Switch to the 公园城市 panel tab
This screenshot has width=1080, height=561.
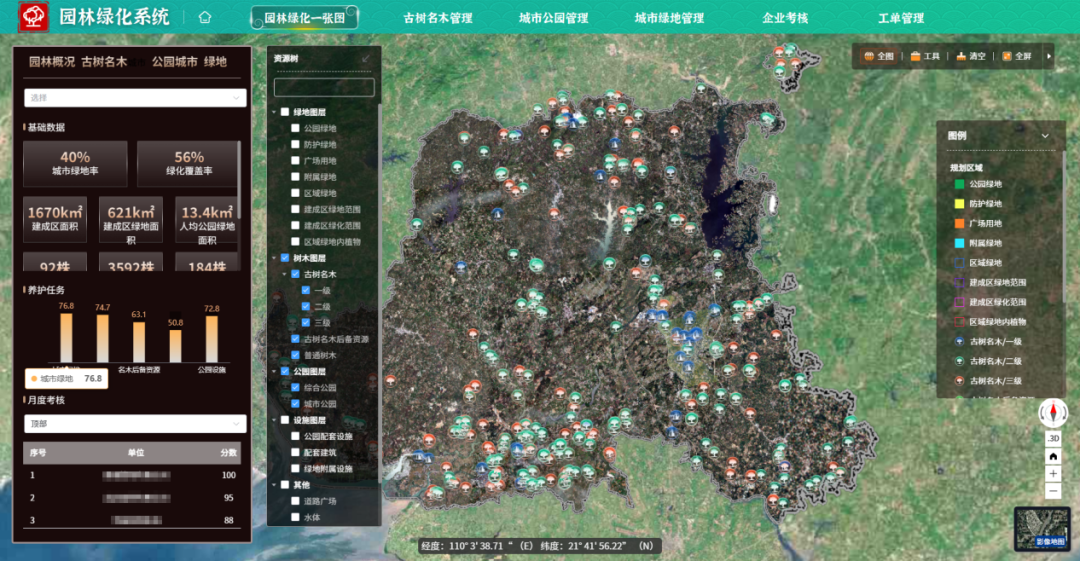coord(175,61)
